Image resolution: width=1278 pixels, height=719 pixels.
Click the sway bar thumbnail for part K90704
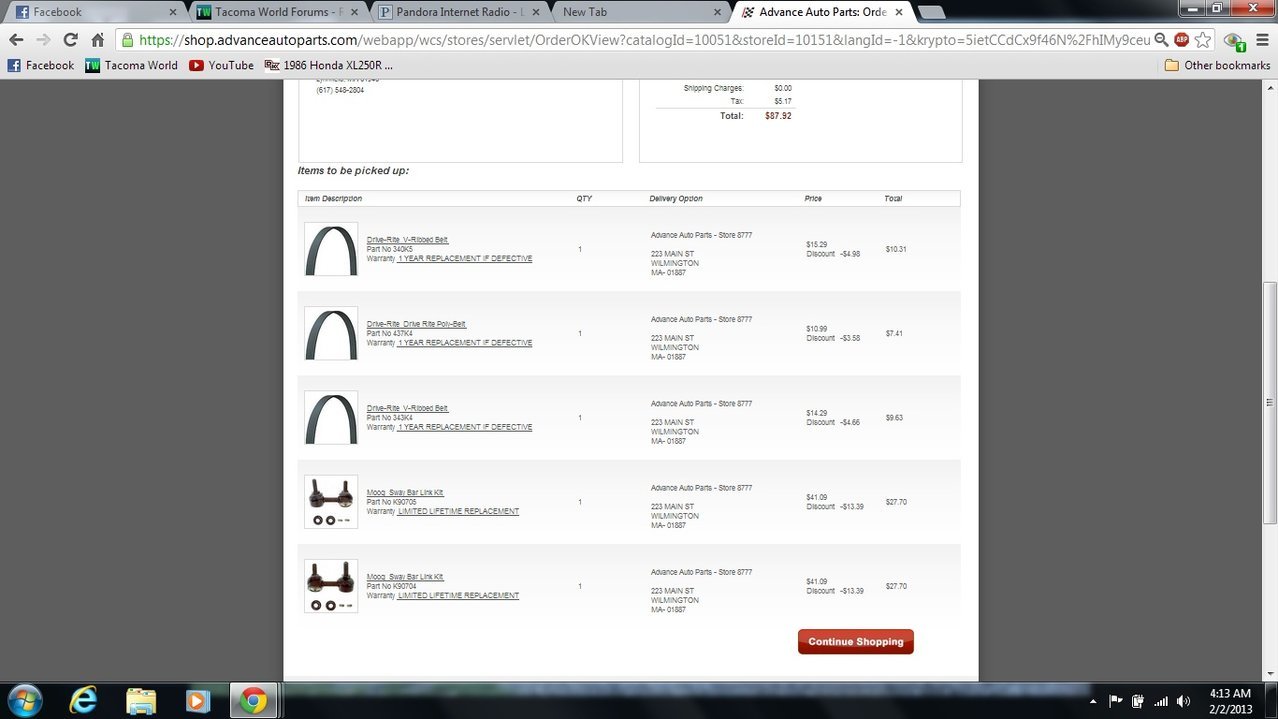(x=331, y=586)
